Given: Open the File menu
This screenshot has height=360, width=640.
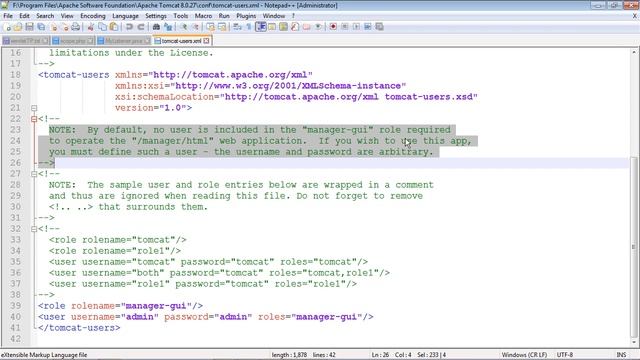Looking at the screenshot, I should 8,16.
